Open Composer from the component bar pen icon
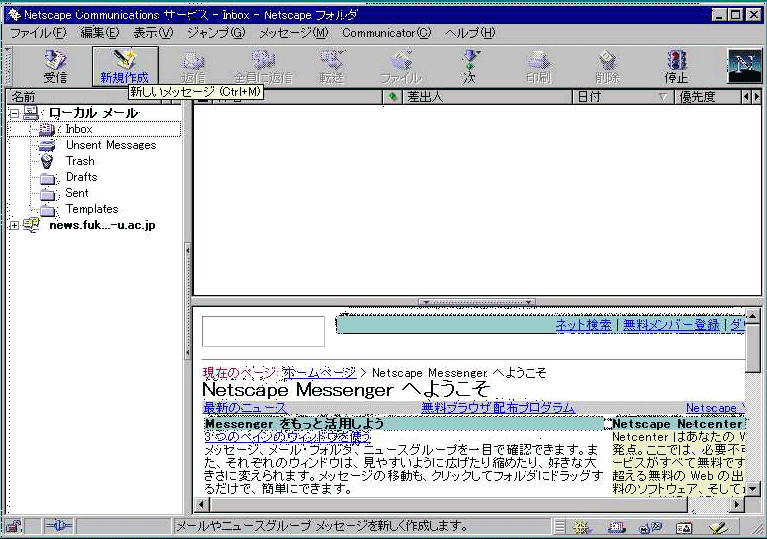The height and width of the screenshot is (539, 767). 718,527
